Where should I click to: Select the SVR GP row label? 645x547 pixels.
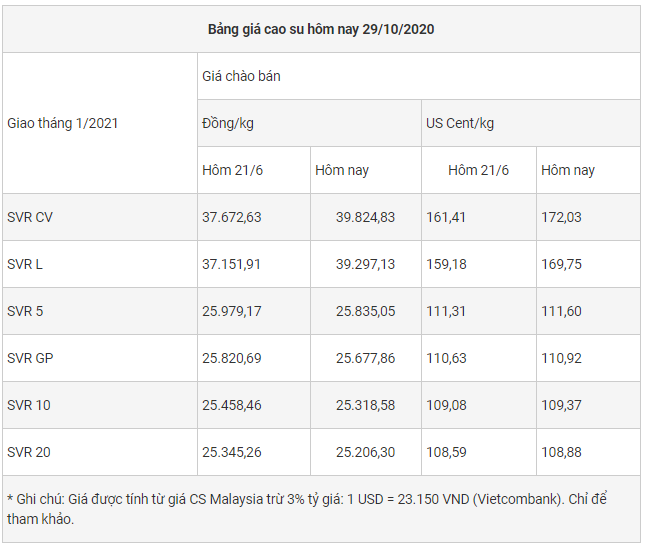(x=30, y=358)
